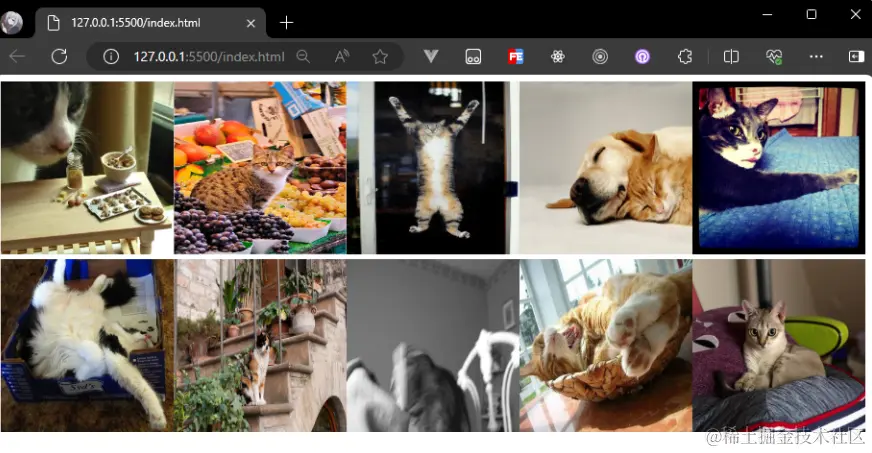872x453 pixels.
Task: Click the cat sniffing miniature table image
Action: pyautogui.click(x=87, y=168)
